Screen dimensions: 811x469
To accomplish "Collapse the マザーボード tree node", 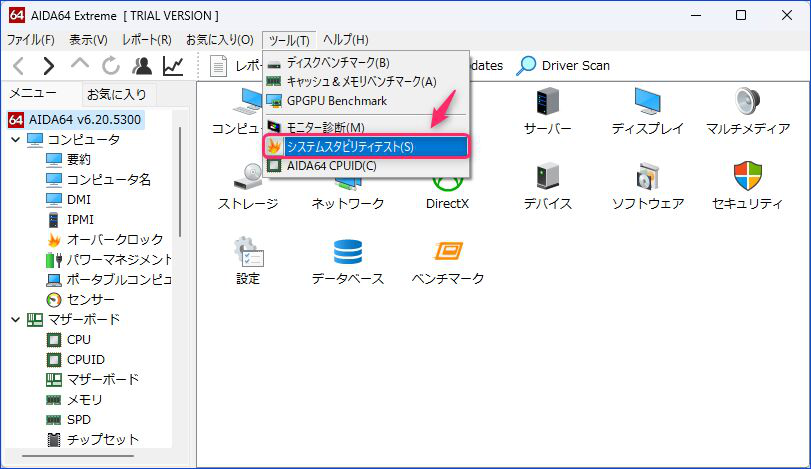I will pos(16,320).
